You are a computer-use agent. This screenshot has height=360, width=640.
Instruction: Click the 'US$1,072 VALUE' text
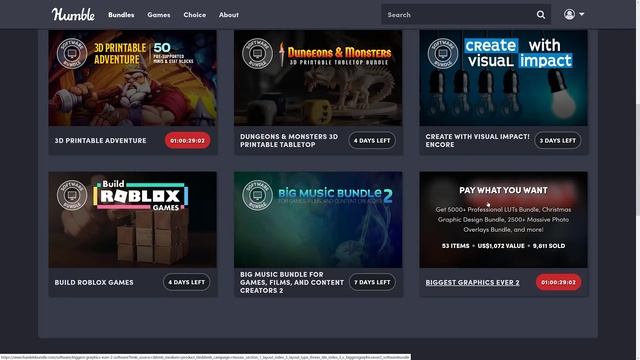pos(501,246)
